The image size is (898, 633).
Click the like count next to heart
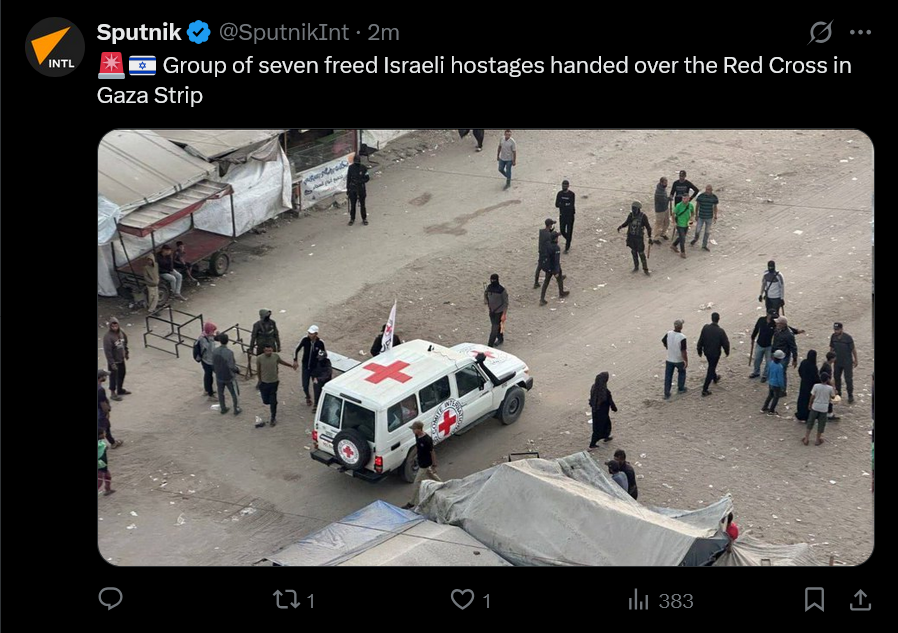point(486,601)
